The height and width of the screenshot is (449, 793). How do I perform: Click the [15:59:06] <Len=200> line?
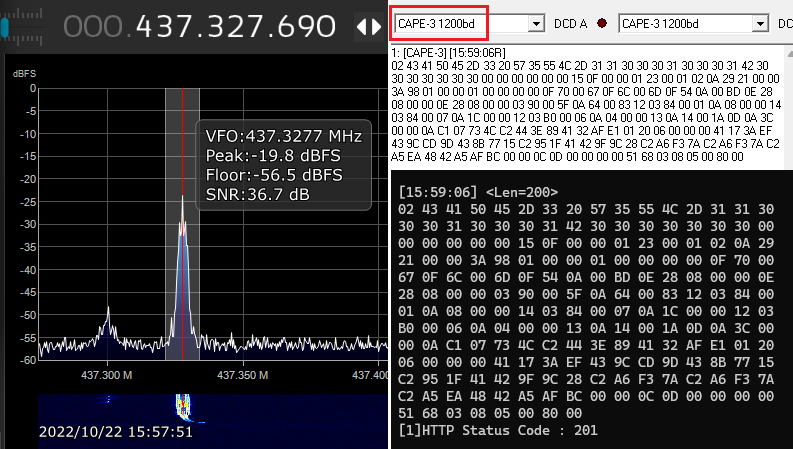coord(478,192)
